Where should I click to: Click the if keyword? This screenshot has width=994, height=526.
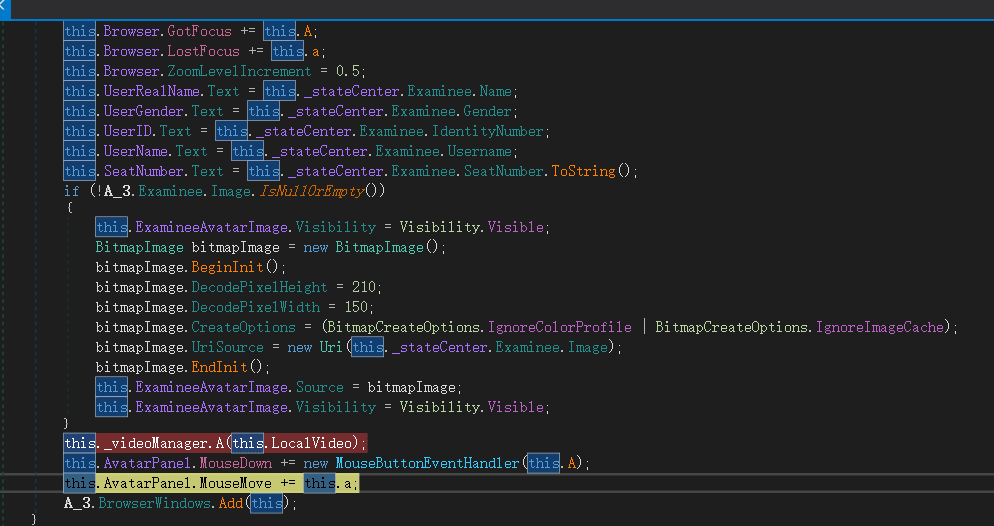(72, 191)
